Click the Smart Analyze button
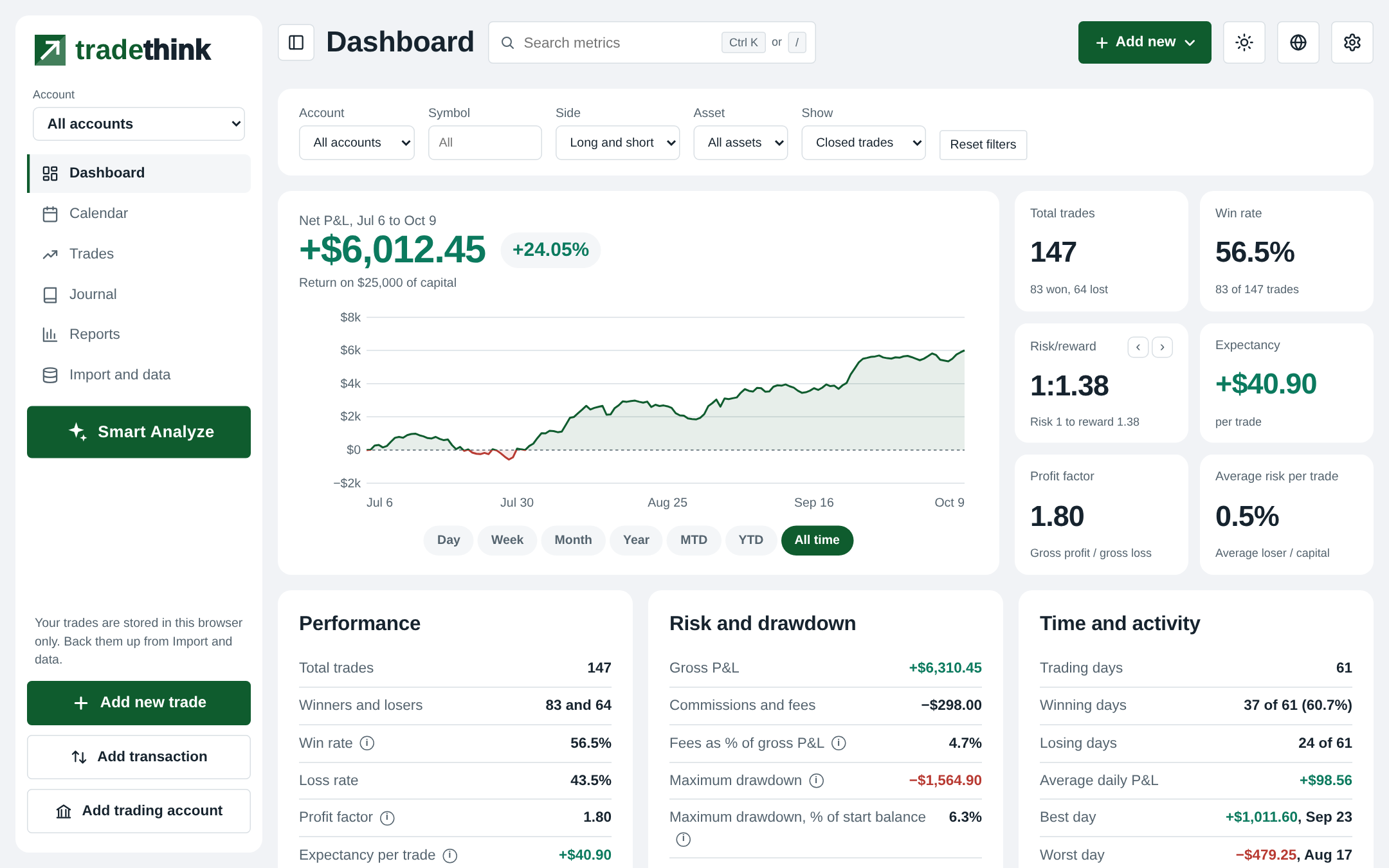 (139, 432)
